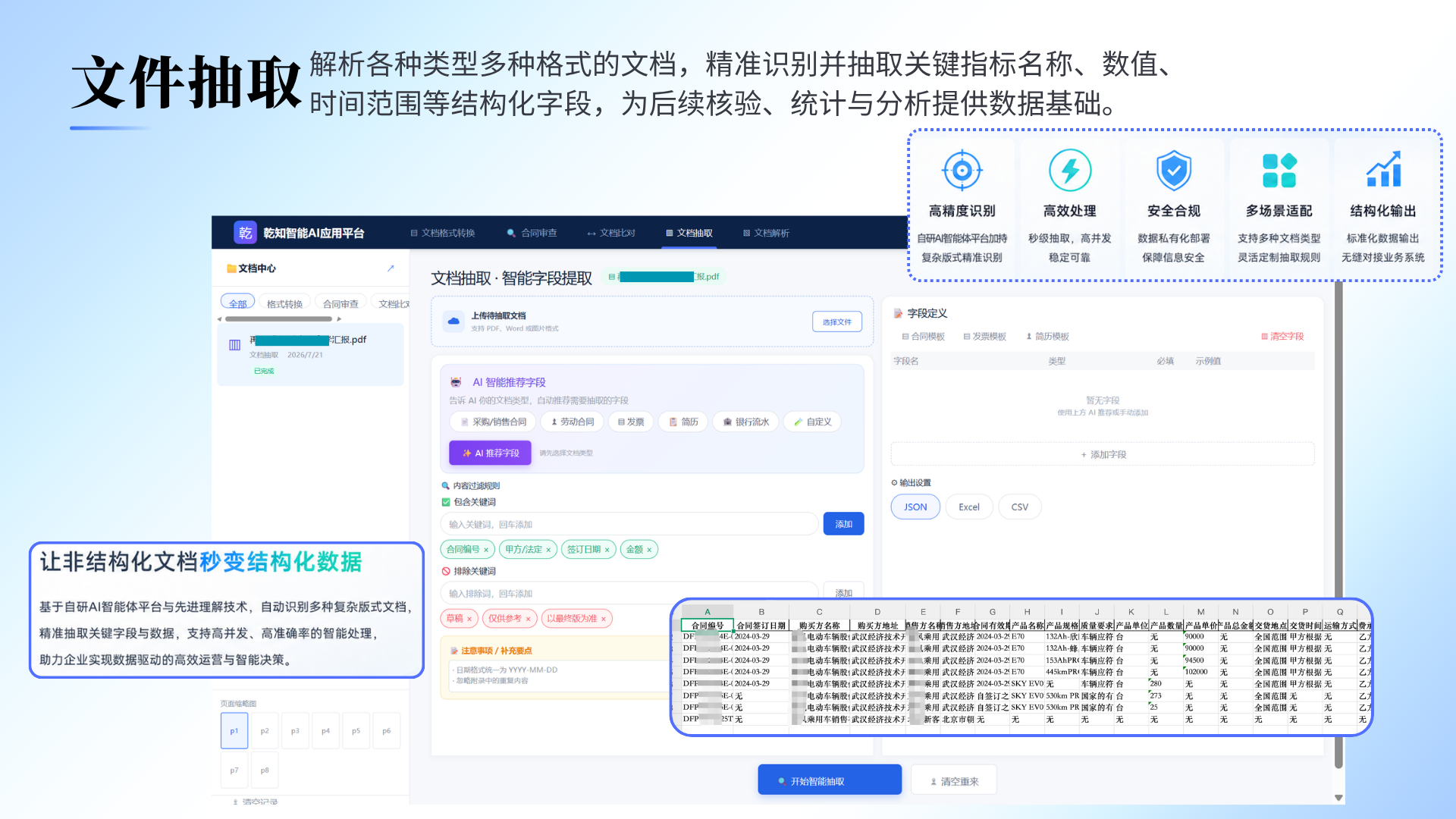
Task: Open page thumbnail p3
Action: point(295,731)
